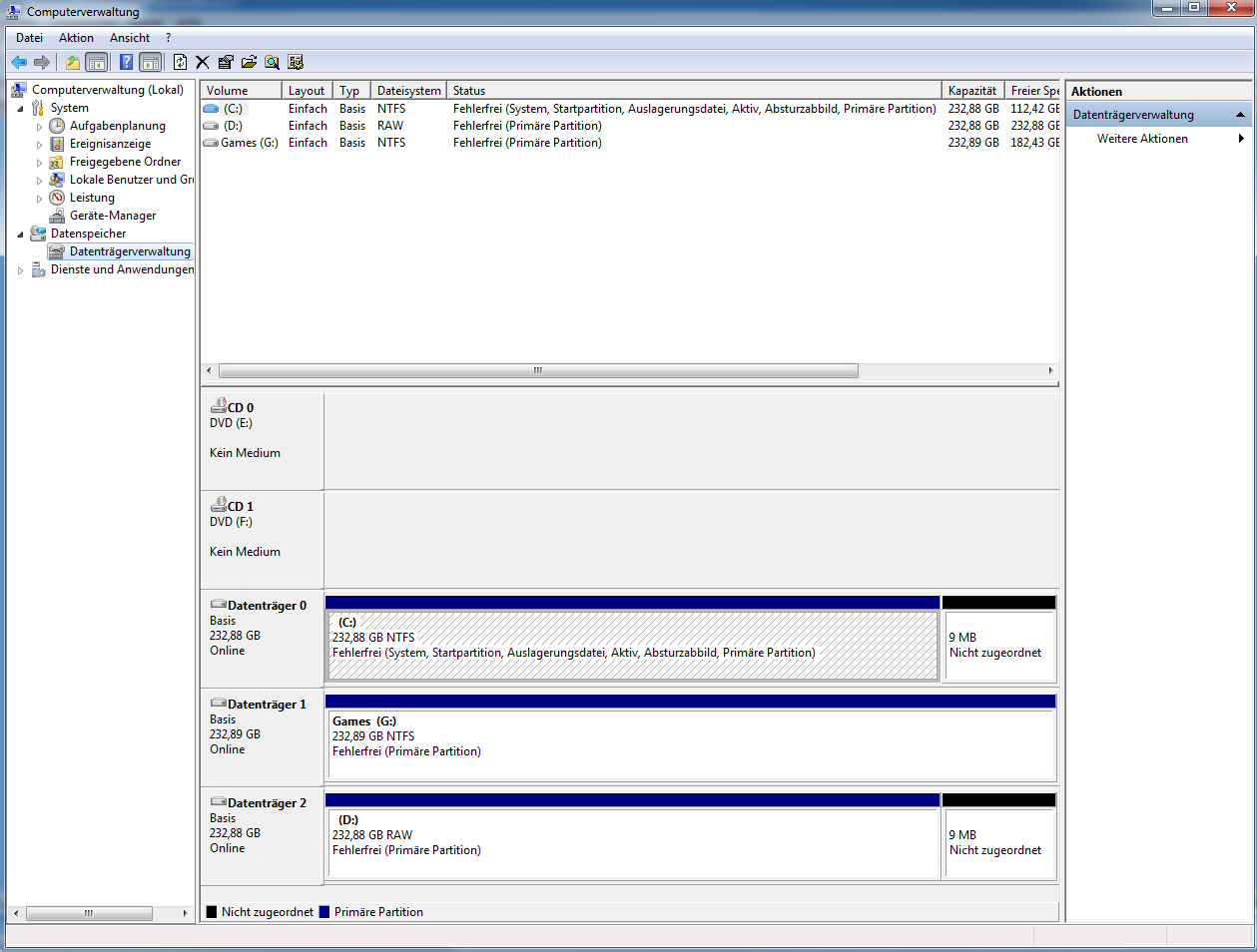This screenshot has height=952, width=1257.
Task: Expand the Ereignisanzeige tree node
Action: 40,145
